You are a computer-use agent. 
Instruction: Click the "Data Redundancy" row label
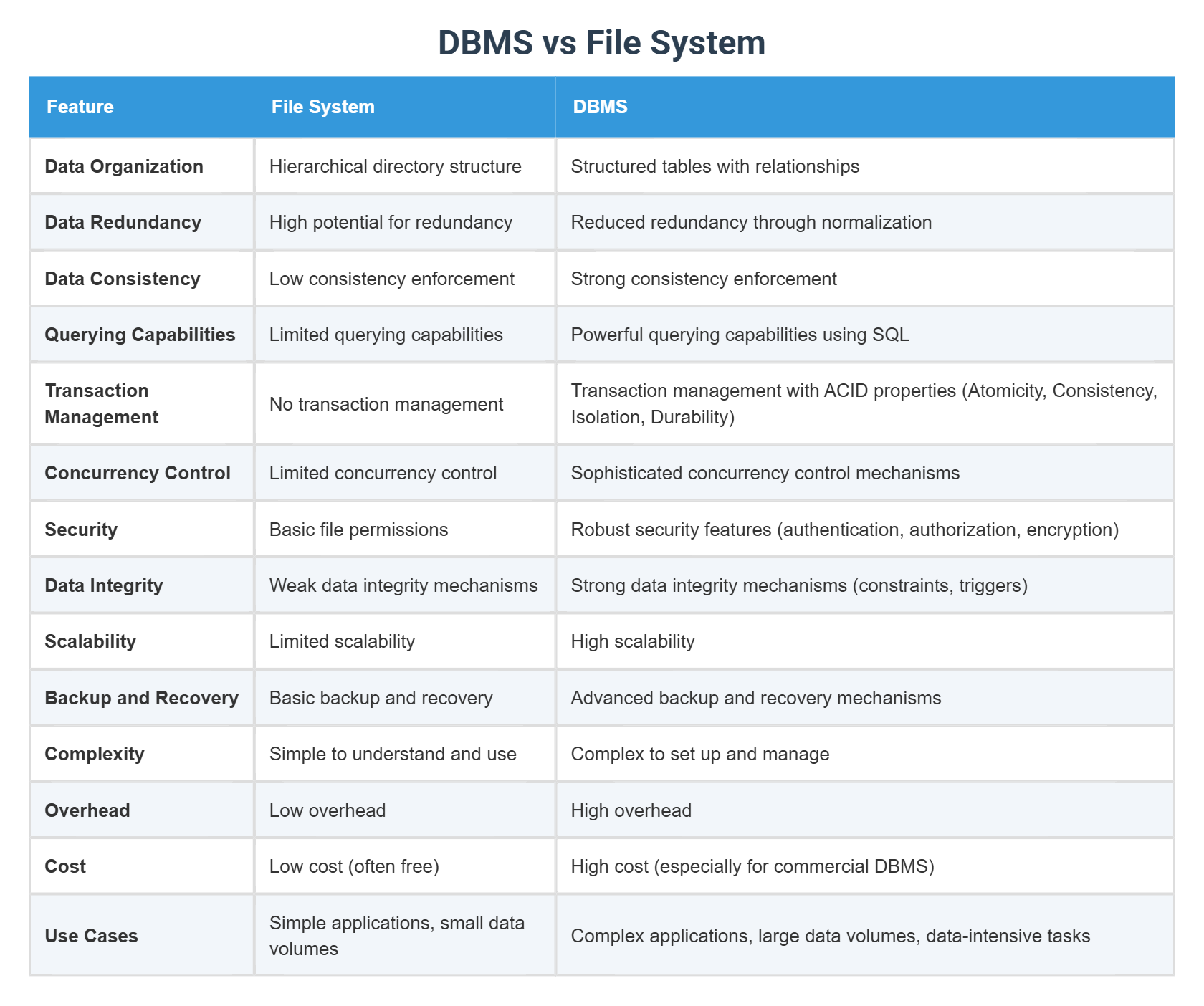tap(142, 222)
